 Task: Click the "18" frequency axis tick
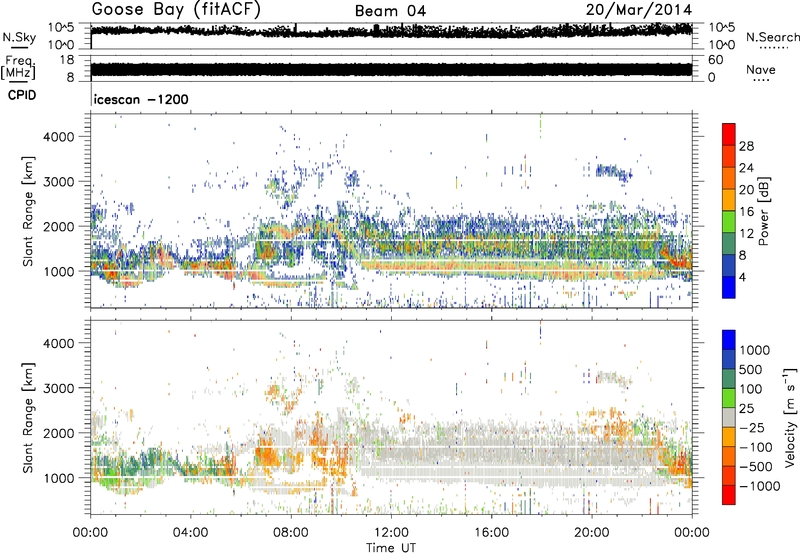tap(67, 60)
